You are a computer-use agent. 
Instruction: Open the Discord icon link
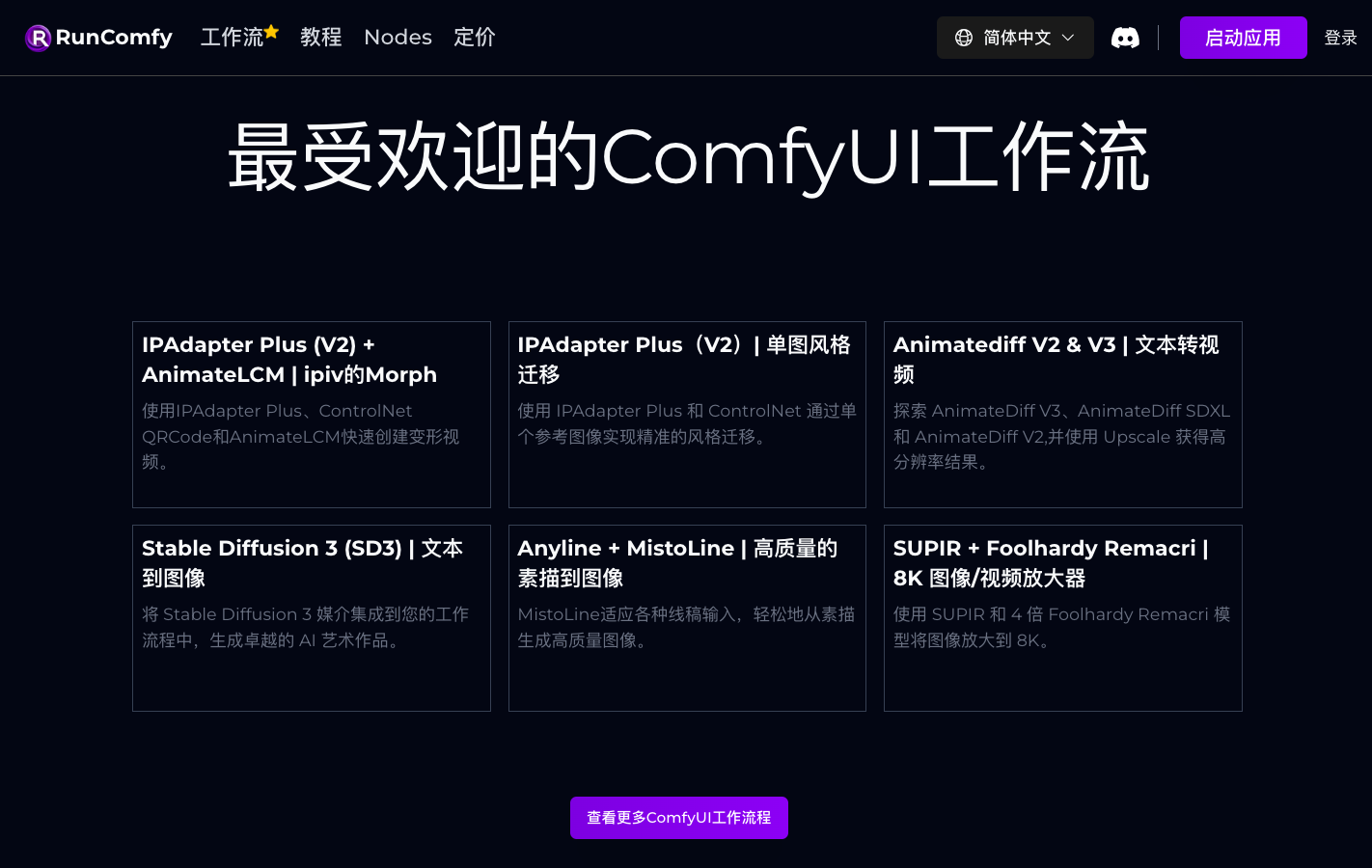(1125, 38)
